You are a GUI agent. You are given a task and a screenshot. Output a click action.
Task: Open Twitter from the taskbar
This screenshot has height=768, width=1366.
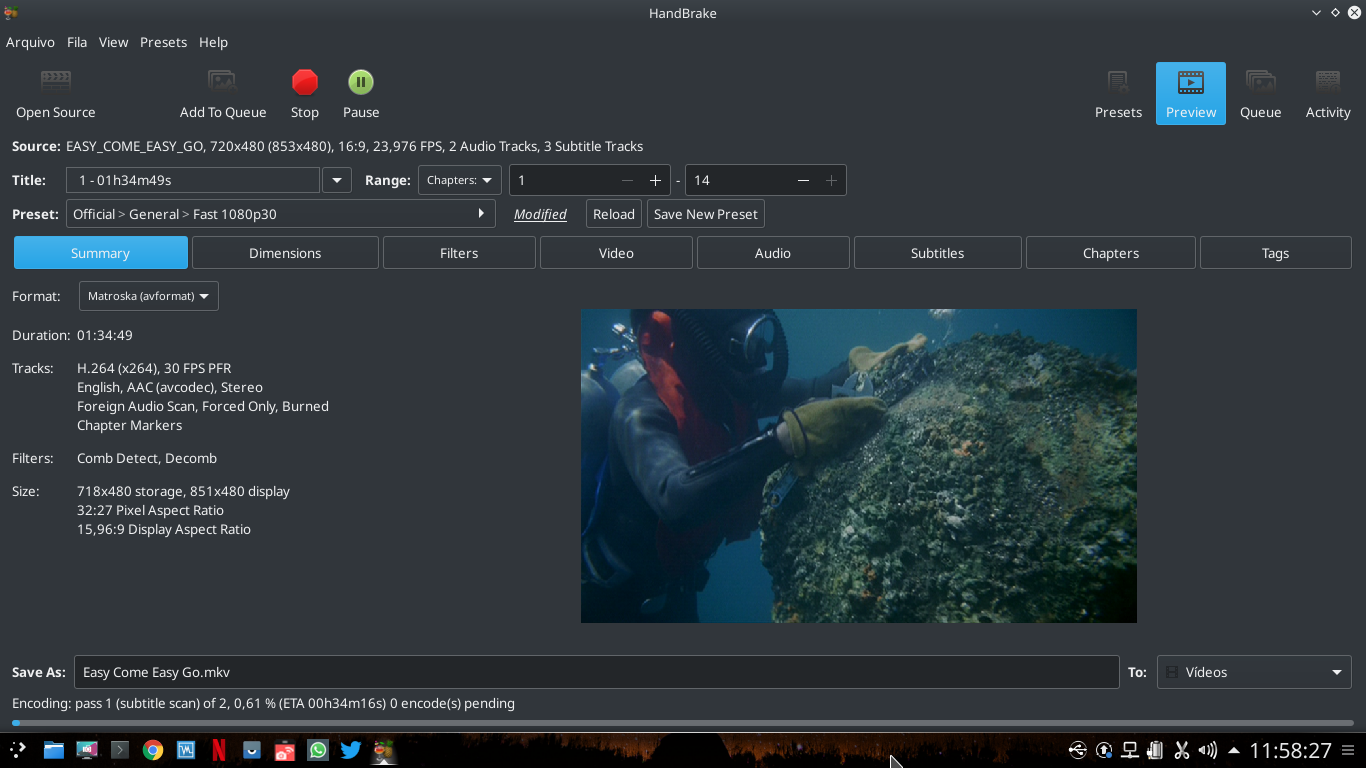tap(351, 750)
